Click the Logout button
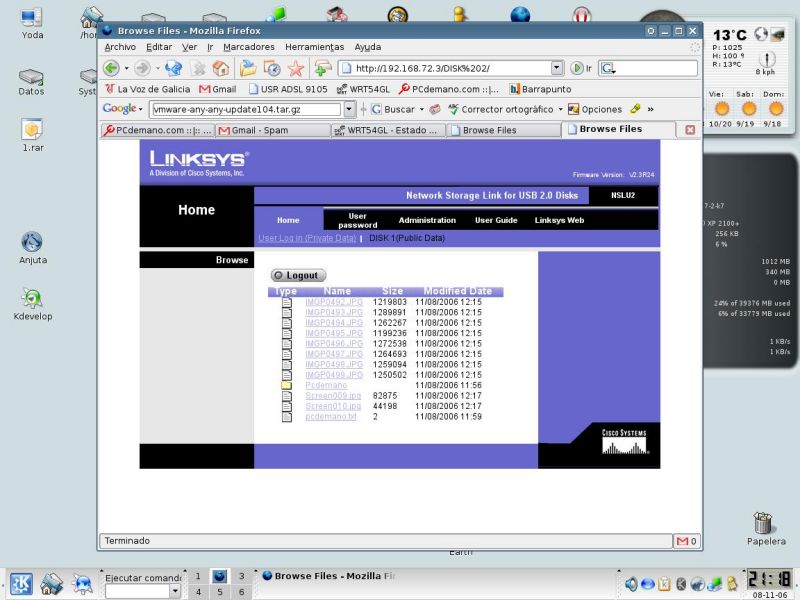The width and height of the screenshot is (800, 600). pyautogui.click(x=298, y=276)
